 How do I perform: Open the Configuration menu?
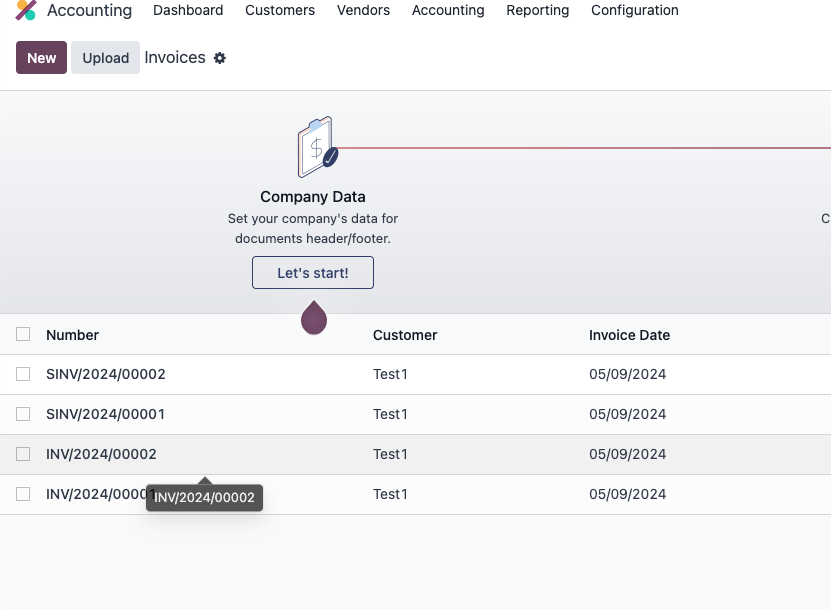(x=635, y=10)
